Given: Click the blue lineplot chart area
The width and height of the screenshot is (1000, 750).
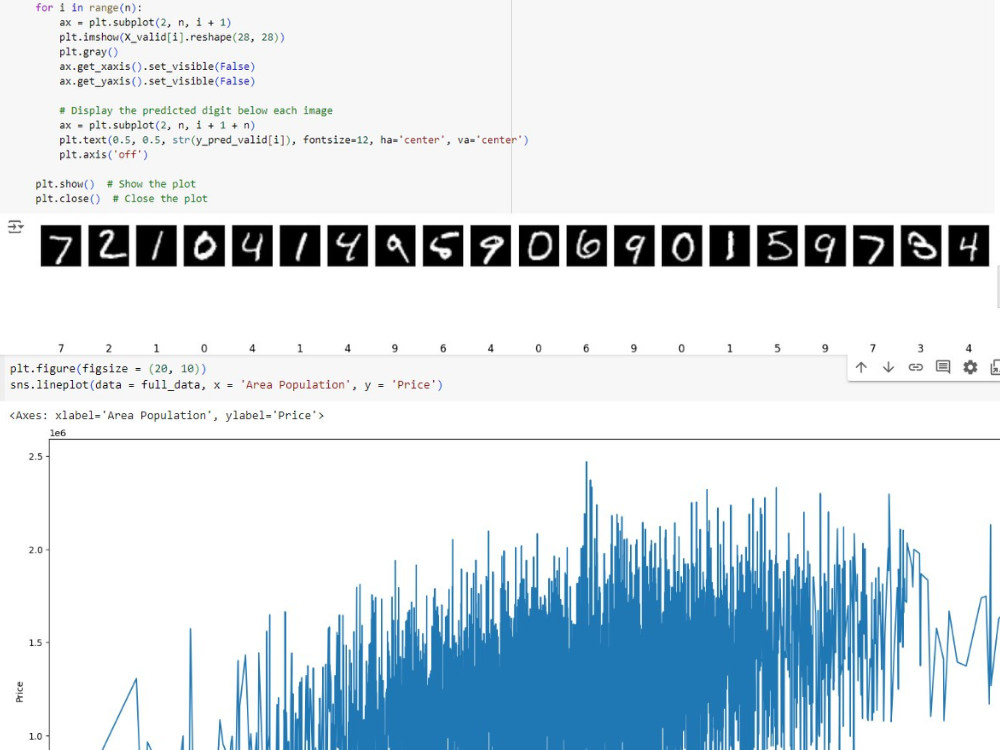Looking at the screenshot, I should [524, 594].
